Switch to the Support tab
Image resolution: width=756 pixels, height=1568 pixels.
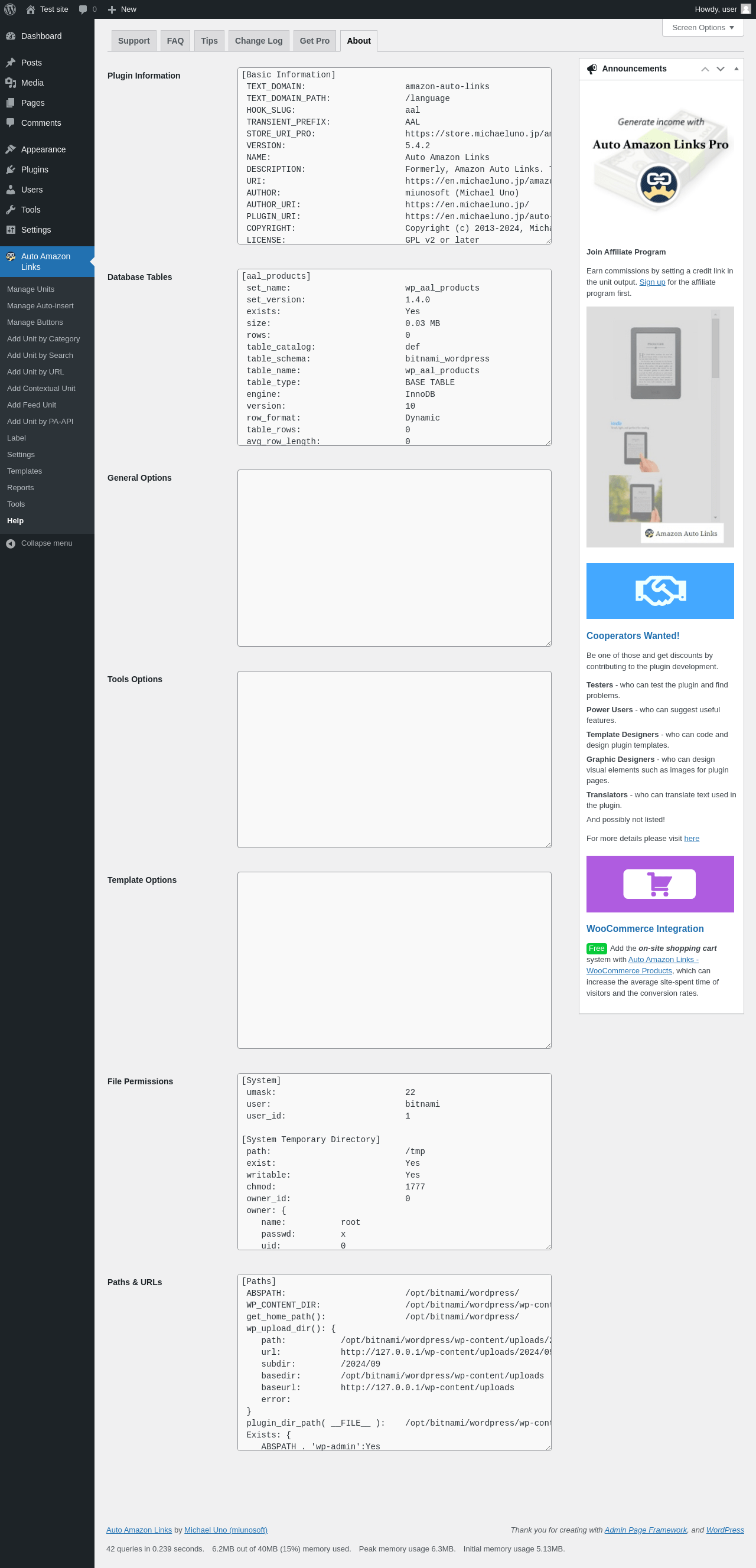point(134,41)
